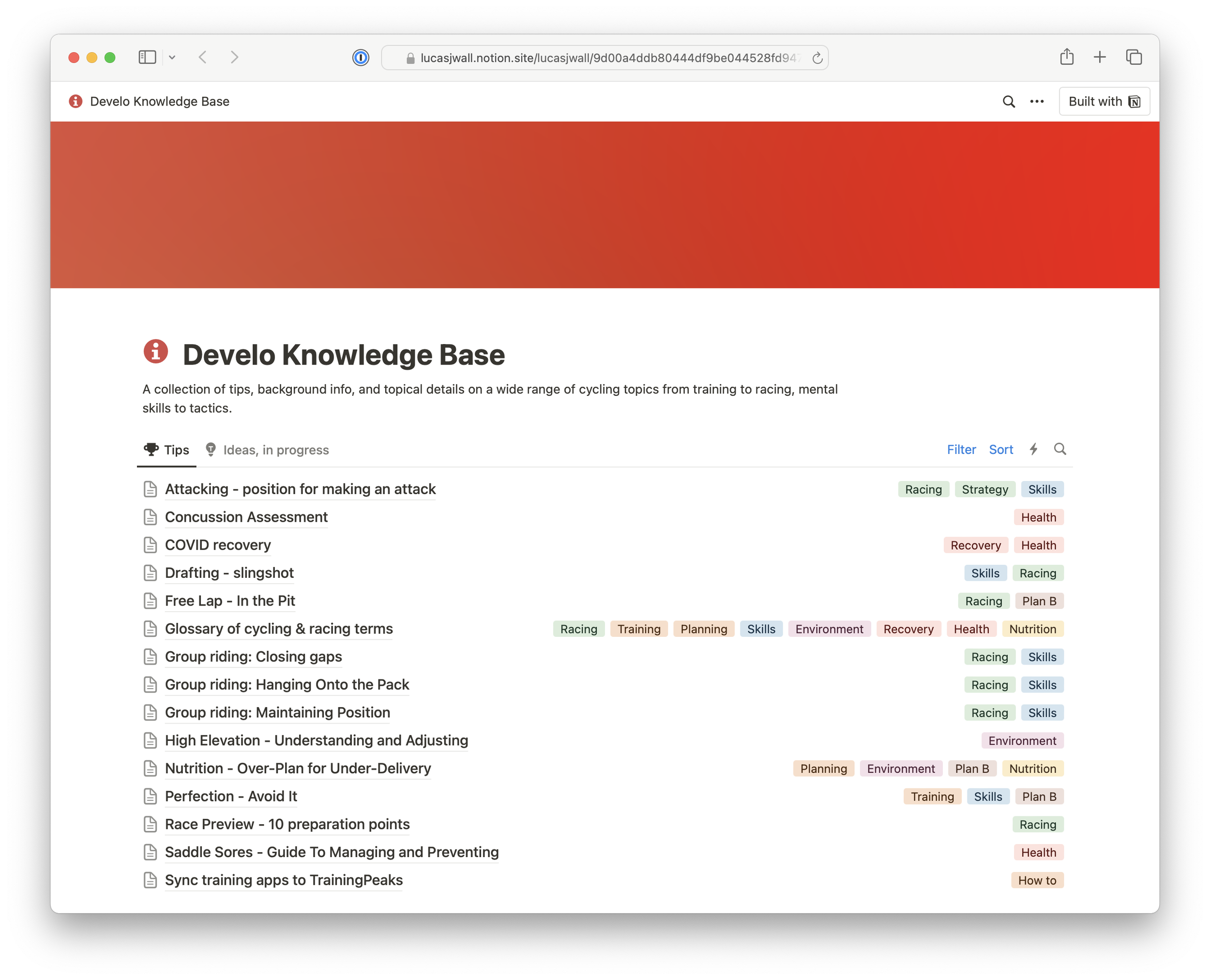1210x980 pixels.
Task: Open the Drafting - slingshot page
Action: coord(229,573)
